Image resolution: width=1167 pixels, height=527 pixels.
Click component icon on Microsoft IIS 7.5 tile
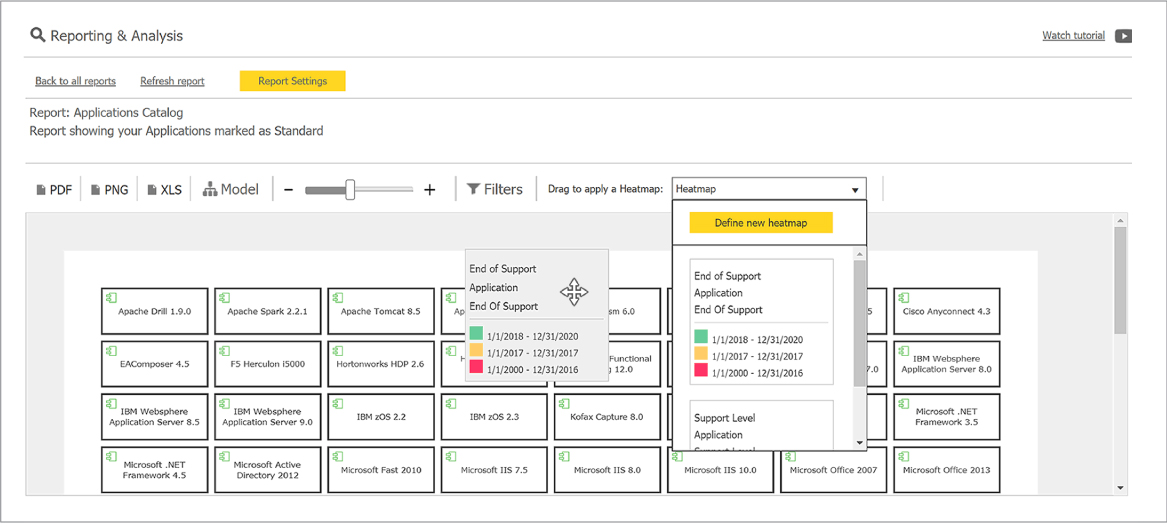pos(449,456)
